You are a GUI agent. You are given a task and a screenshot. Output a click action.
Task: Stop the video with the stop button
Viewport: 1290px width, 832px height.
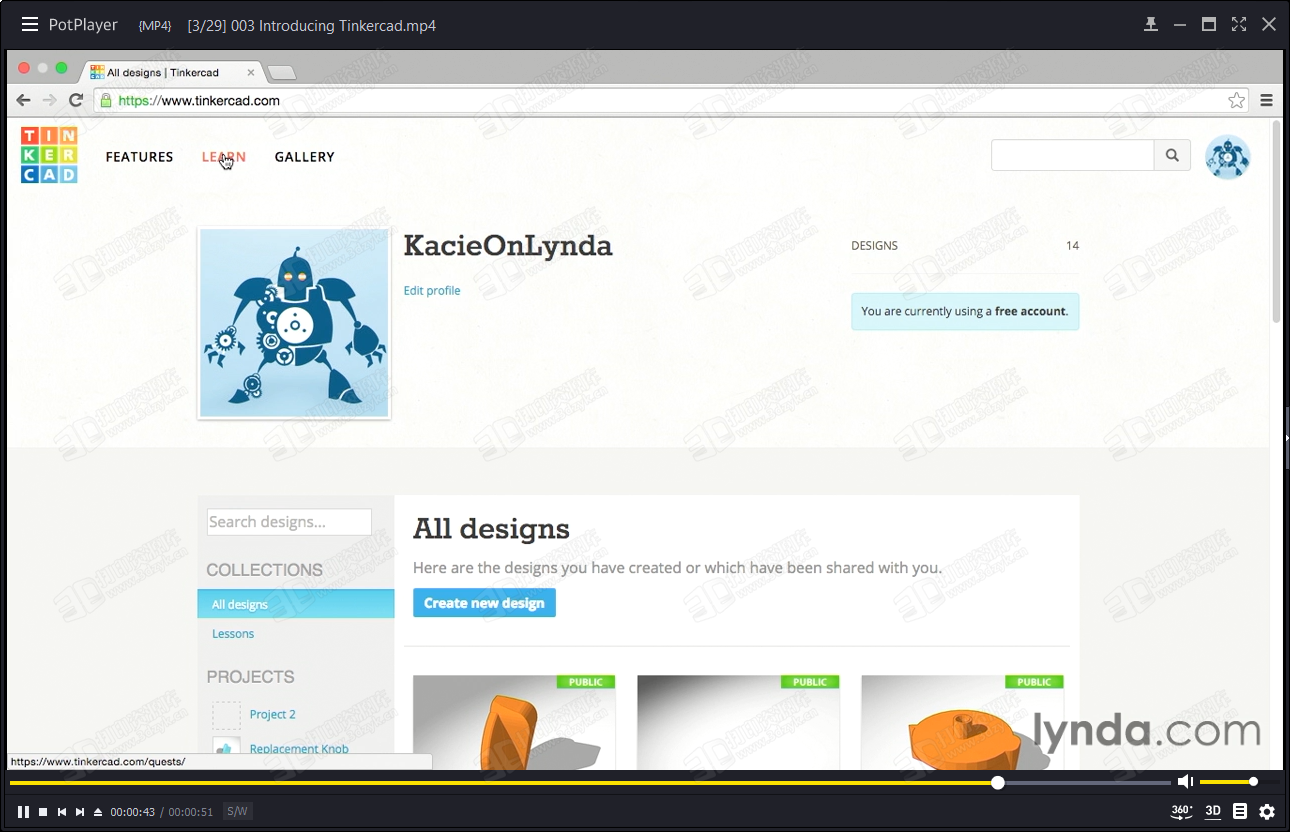(x=43, y=812)
